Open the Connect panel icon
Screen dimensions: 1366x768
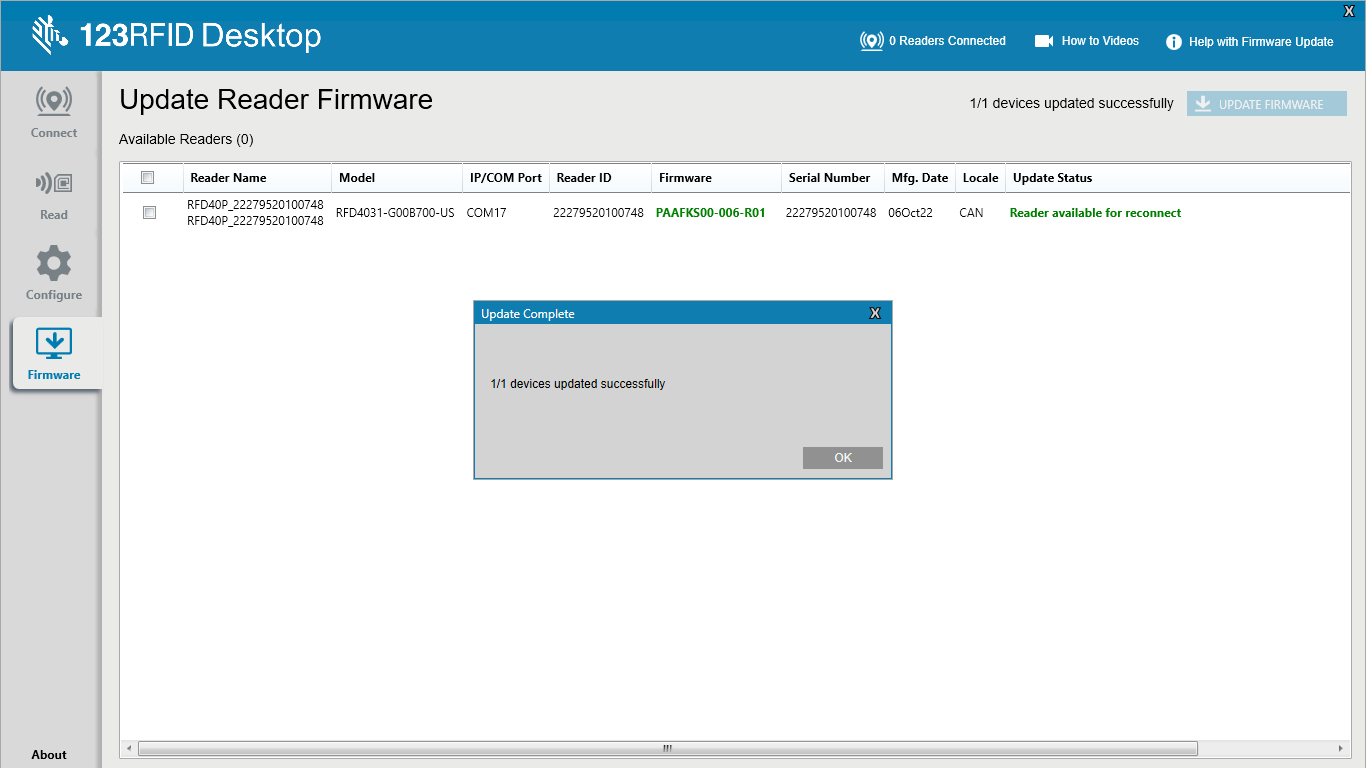[54, 101]
